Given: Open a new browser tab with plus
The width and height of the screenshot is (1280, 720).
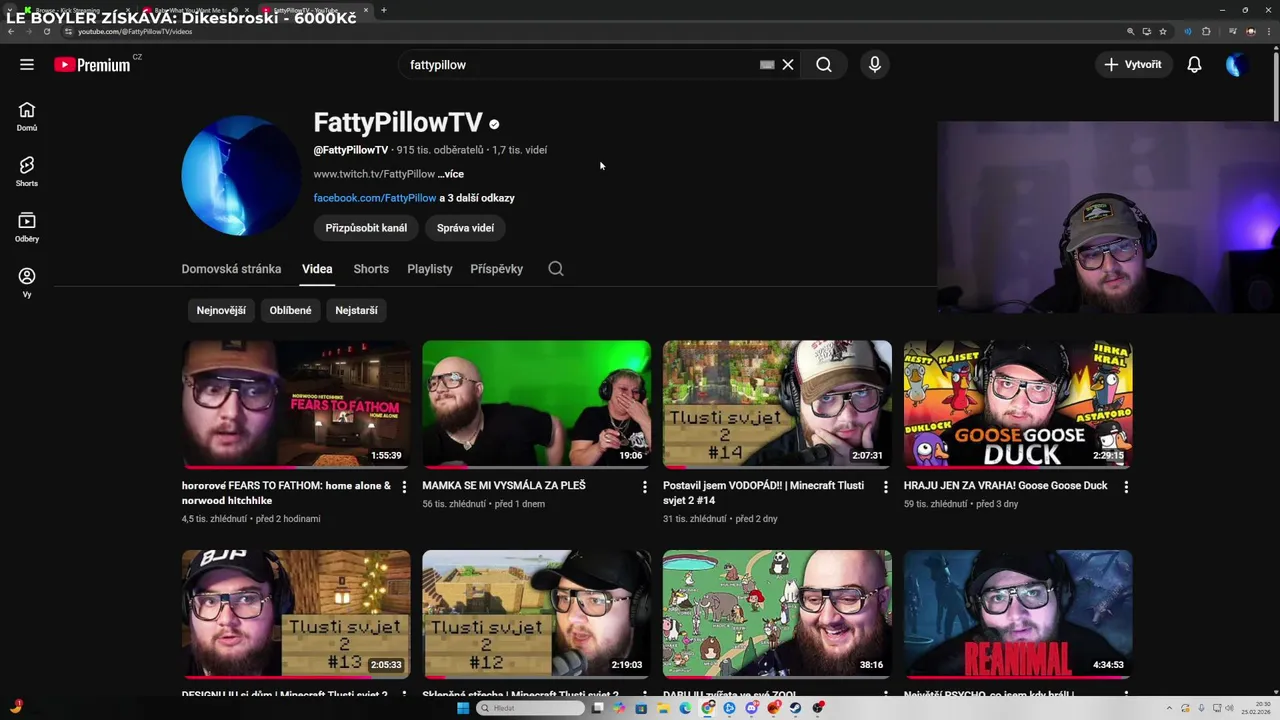Looking at the screenshot, I should coord(383,10).
